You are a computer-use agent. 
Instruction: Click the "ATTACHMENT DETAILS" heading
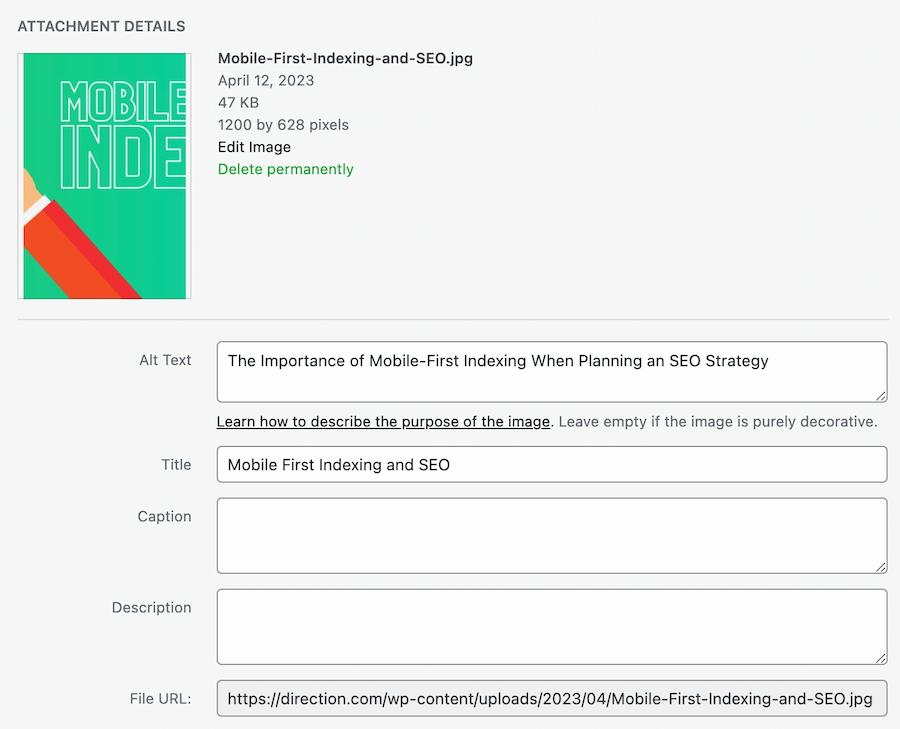[x=101, y=26]
